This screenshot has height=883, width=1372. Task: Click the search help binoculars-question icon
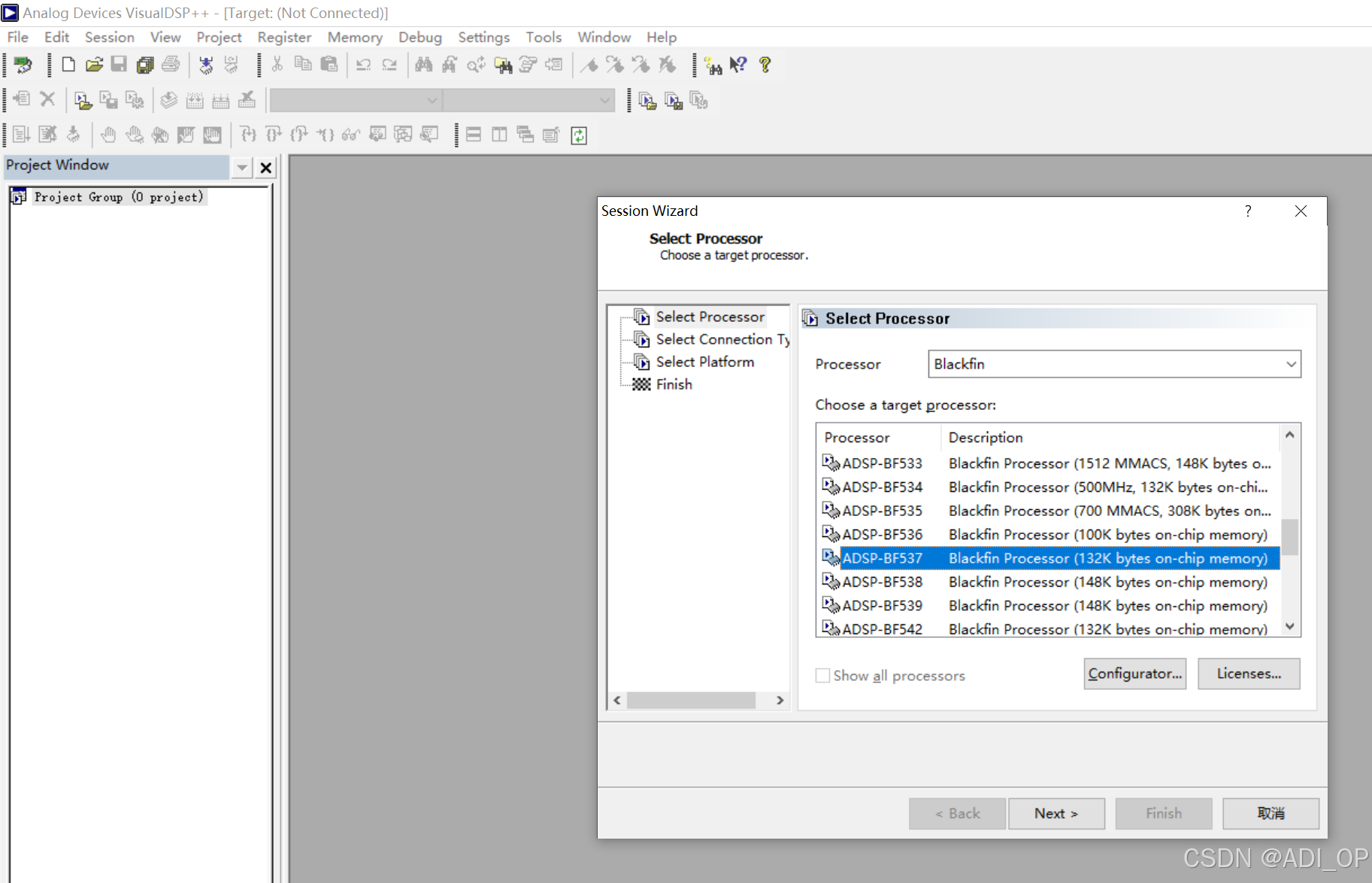[713, 65]
